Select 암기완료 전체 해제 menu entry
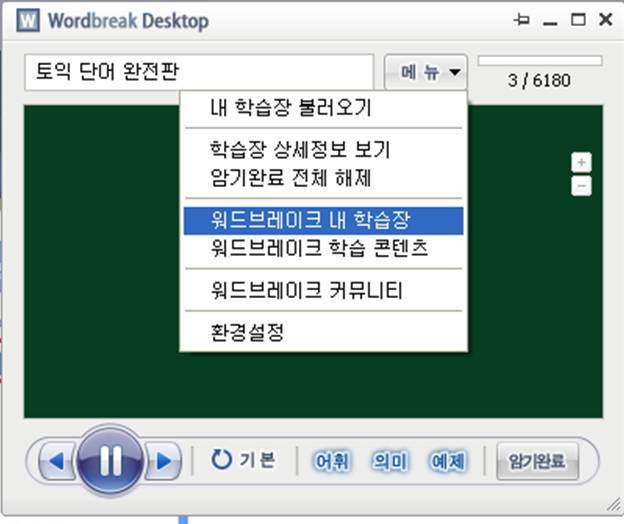Viewport: 624px width, 524px height. (x=324, y=178)
